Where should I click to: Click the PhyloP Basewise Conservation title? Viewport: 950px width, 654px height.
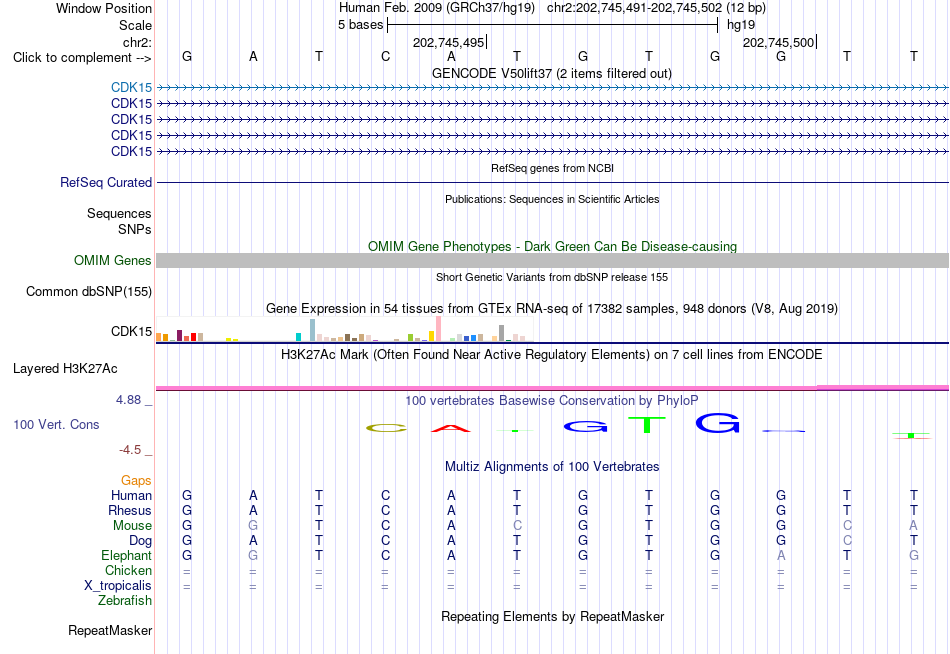tap(551, 401)
